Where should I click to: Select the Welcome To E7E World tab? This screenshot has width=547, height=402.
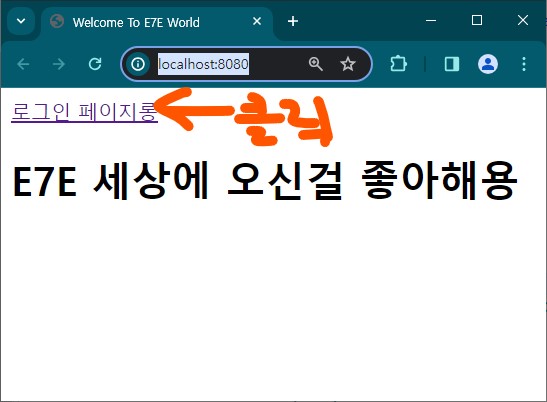(x=156, y=22)
